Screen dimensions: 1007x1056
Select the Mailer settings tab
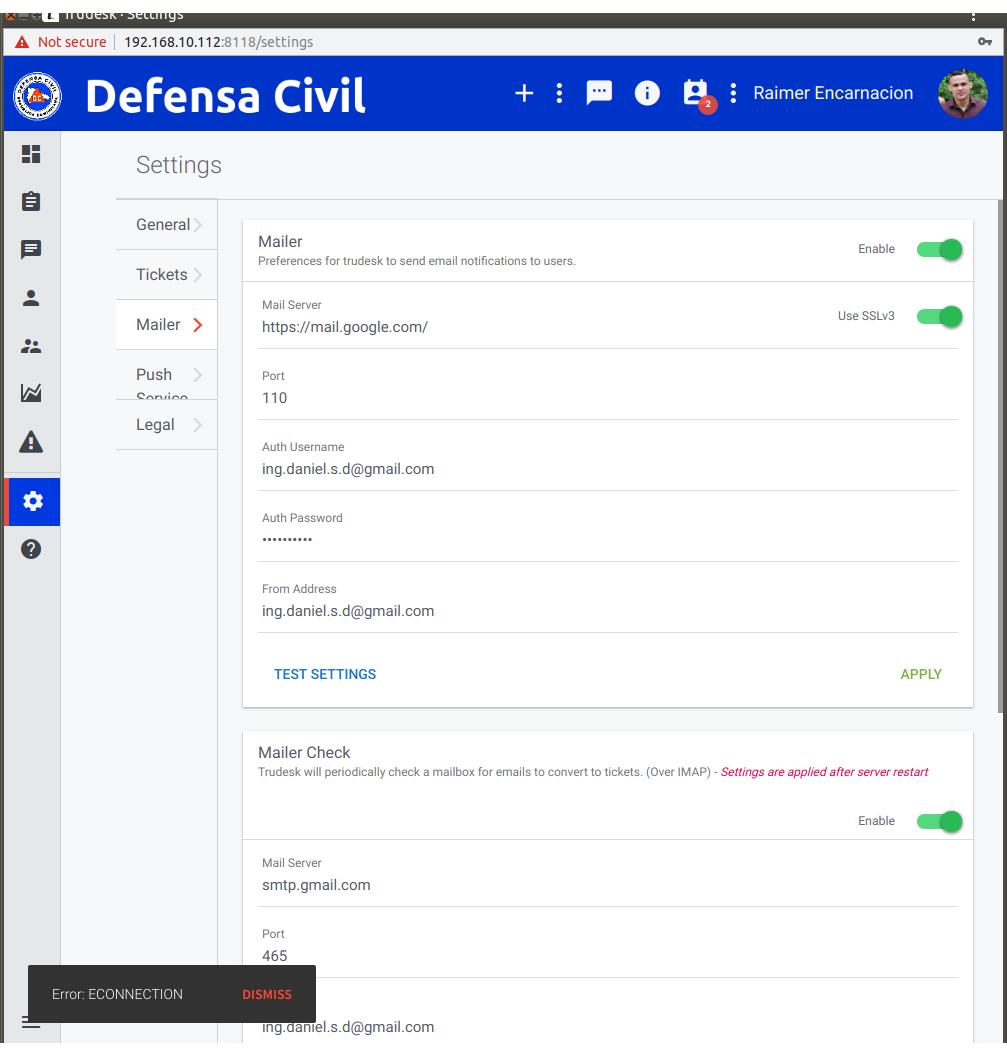click(x=166, y=325)
